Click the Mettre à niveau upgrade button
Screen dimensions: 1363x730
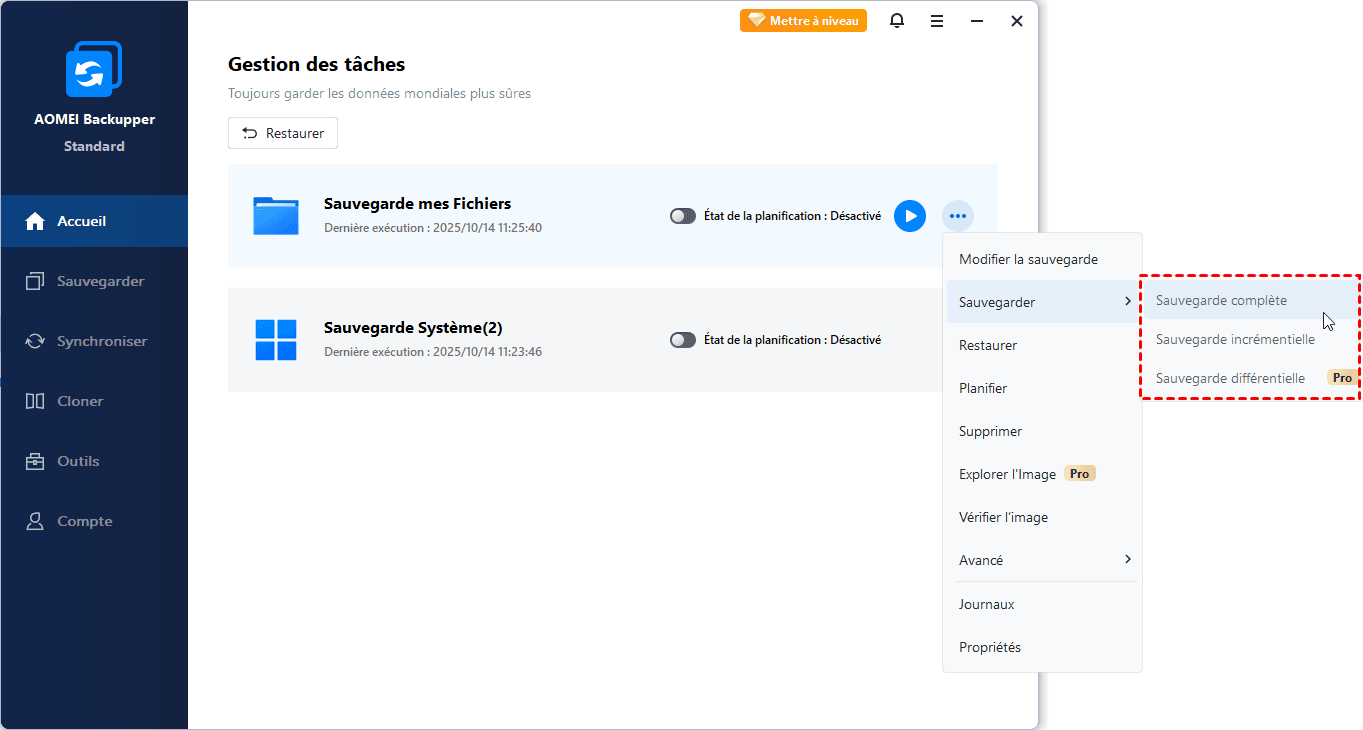click(x=803, y=21)
